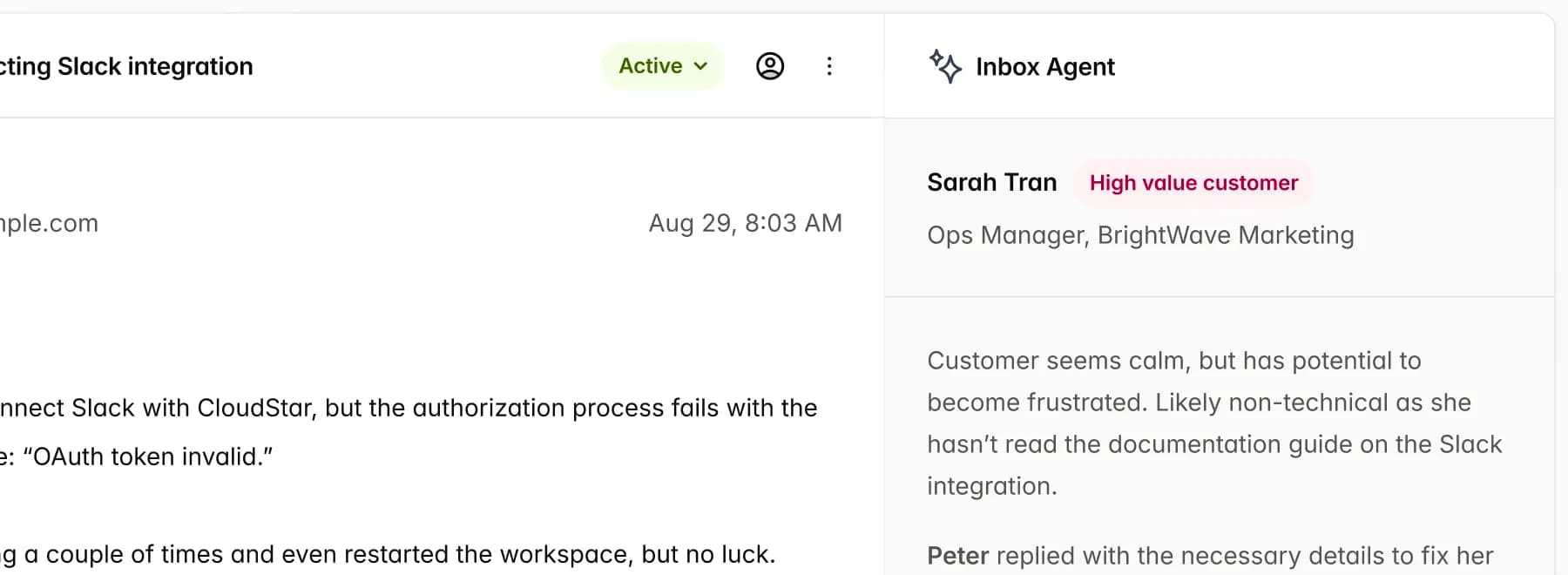This screenshot has height=575, width=1568.
Task: Click the "become frustrated" line in the summary
Action: [1199, 402]
